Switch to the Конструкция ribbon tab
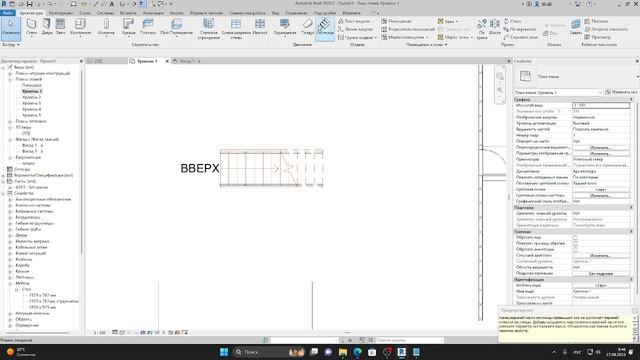The width and height of the screenshot is (640, 360). (x=61, y=13)
